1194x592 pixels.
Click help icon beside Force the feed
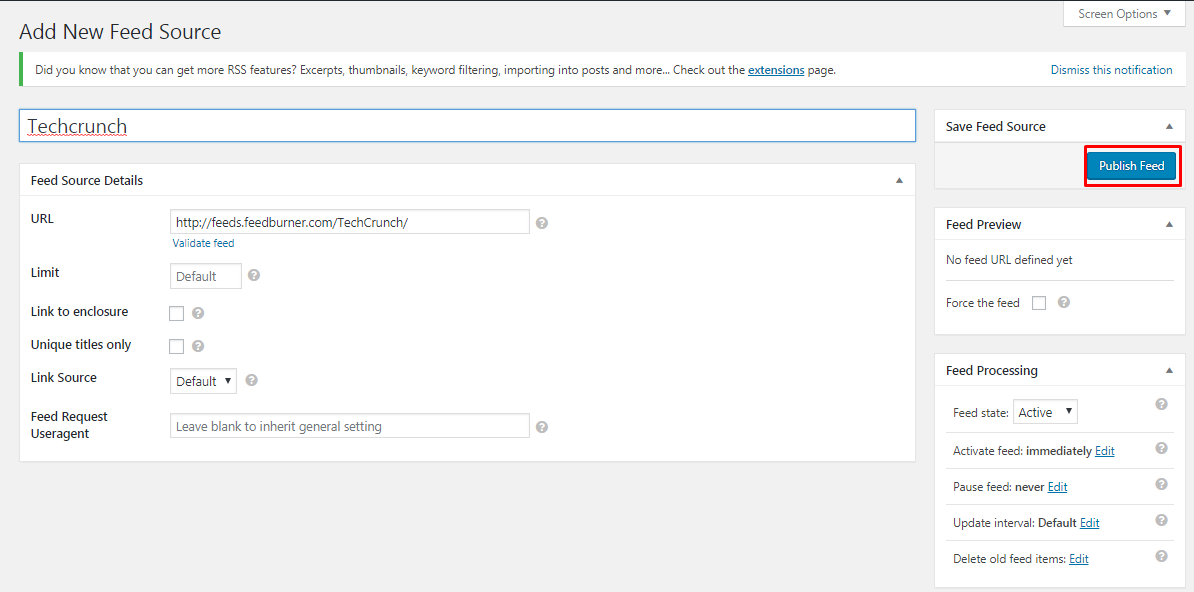coord(1065,302)
